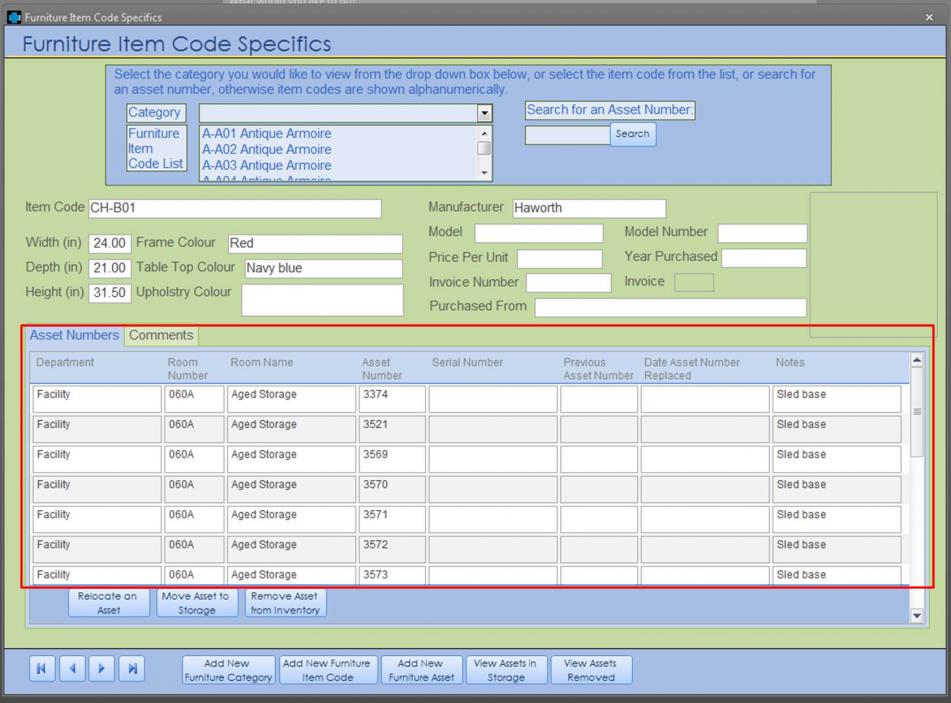Open View Assets Removed
Screen dimensions: 951x703
point(591,670)
